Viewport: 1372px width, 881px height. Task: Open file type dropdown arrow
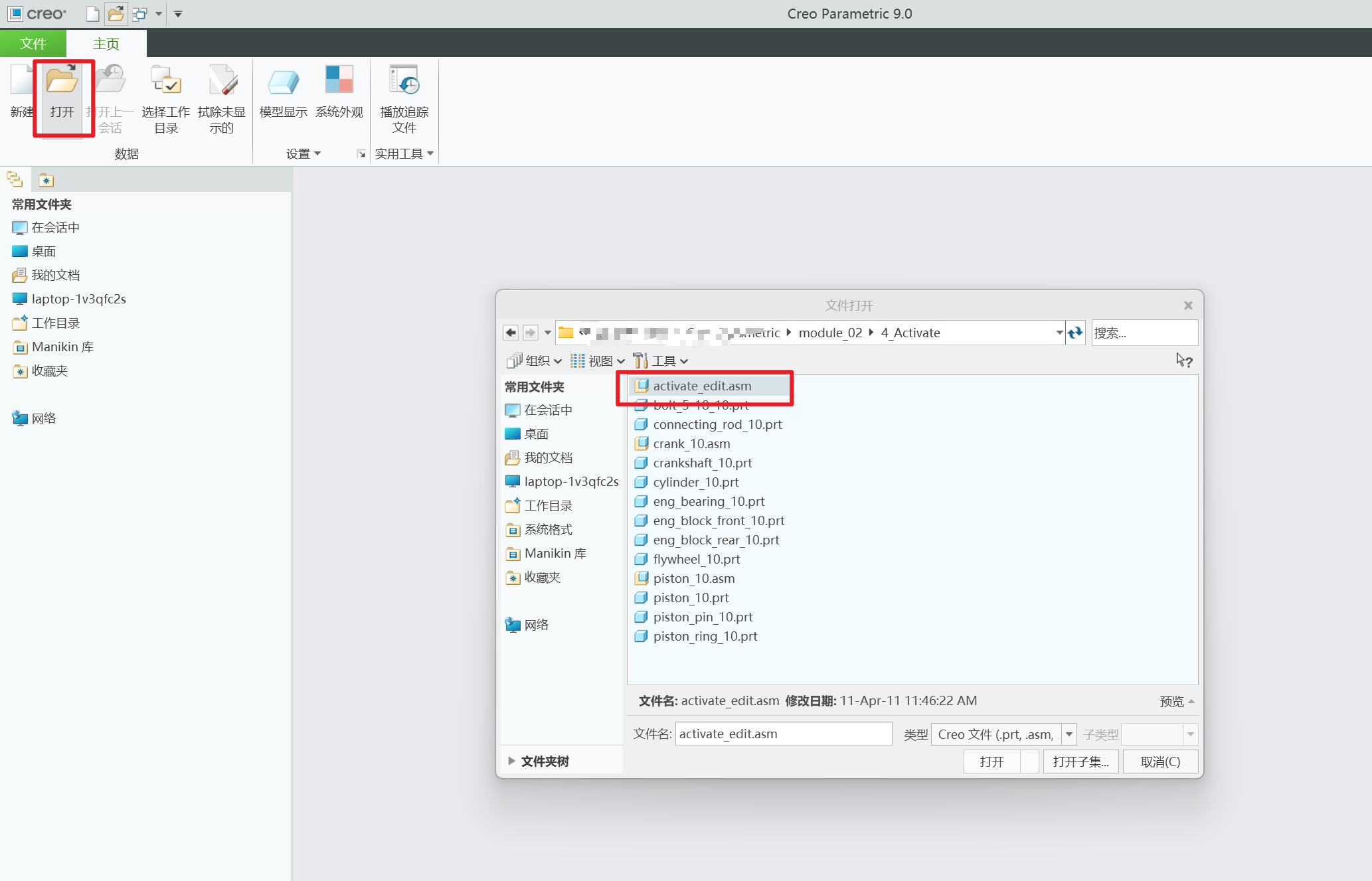tap(1069, 734)
